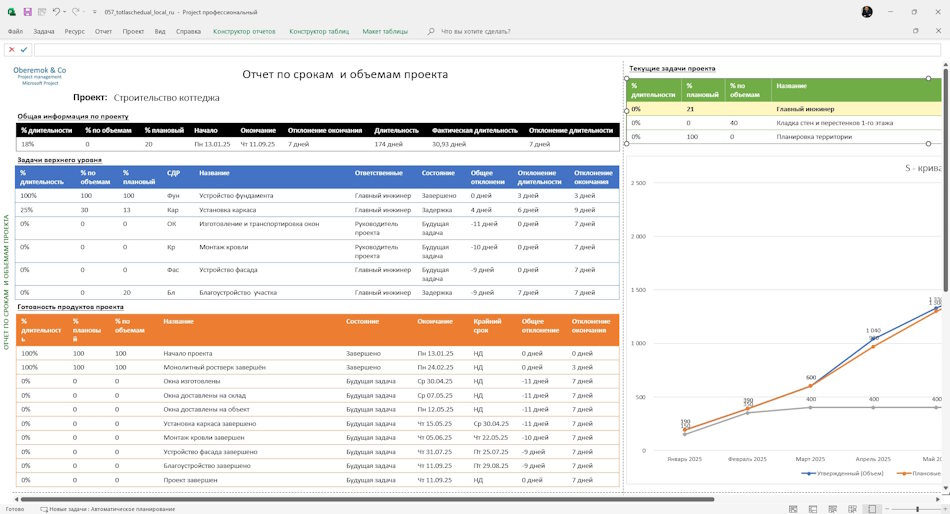Open the Undo history dropdown arrow
Viewport: 950px width, 514px height.
tap(64, 12)
